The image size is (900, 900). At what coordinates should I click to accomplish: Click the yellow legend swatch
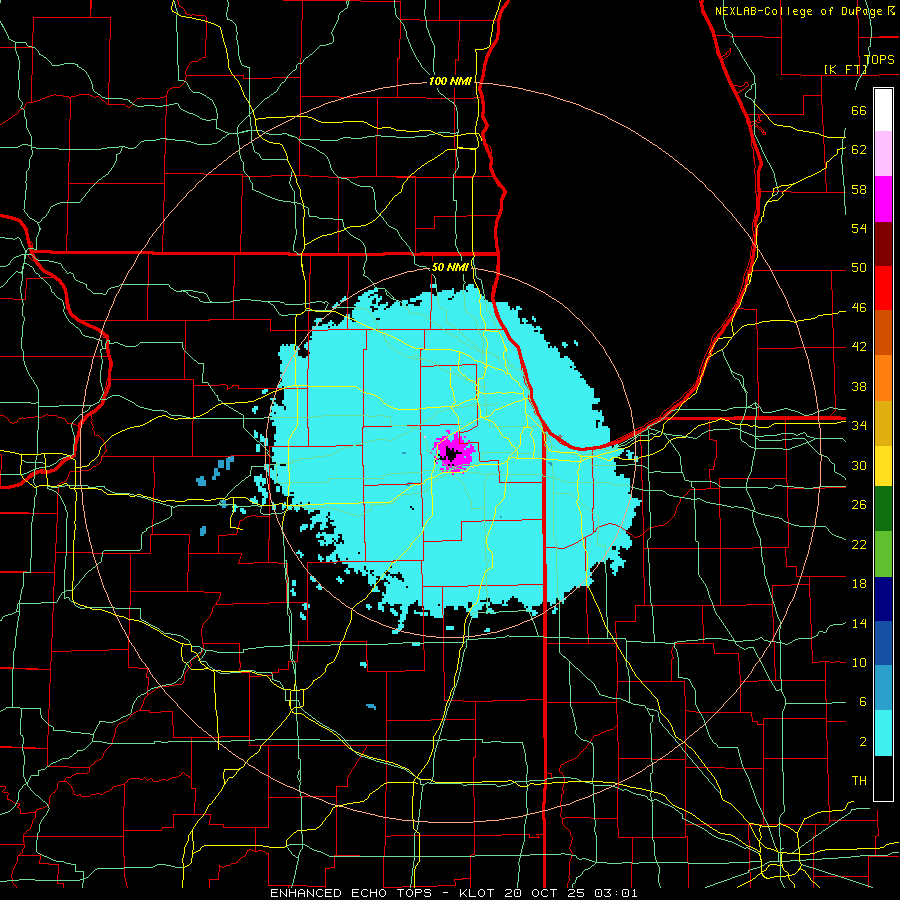click(x=883, y=465)
